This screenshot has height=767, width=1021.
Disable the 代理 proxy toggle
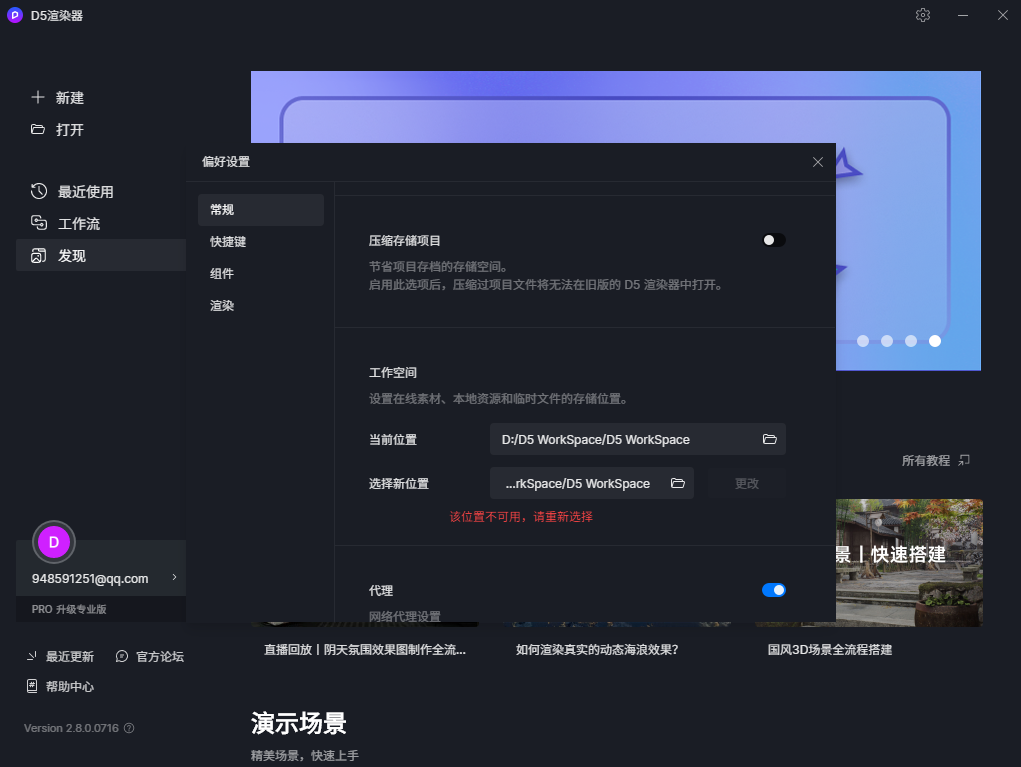(x=773, y=590)
